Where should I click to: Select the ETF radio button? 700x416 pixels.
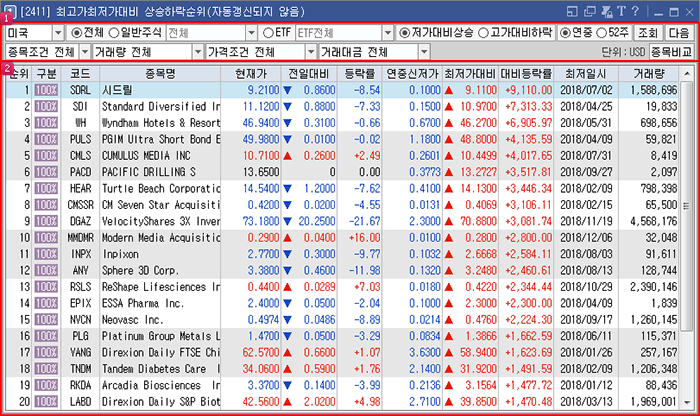pos(268,33)
